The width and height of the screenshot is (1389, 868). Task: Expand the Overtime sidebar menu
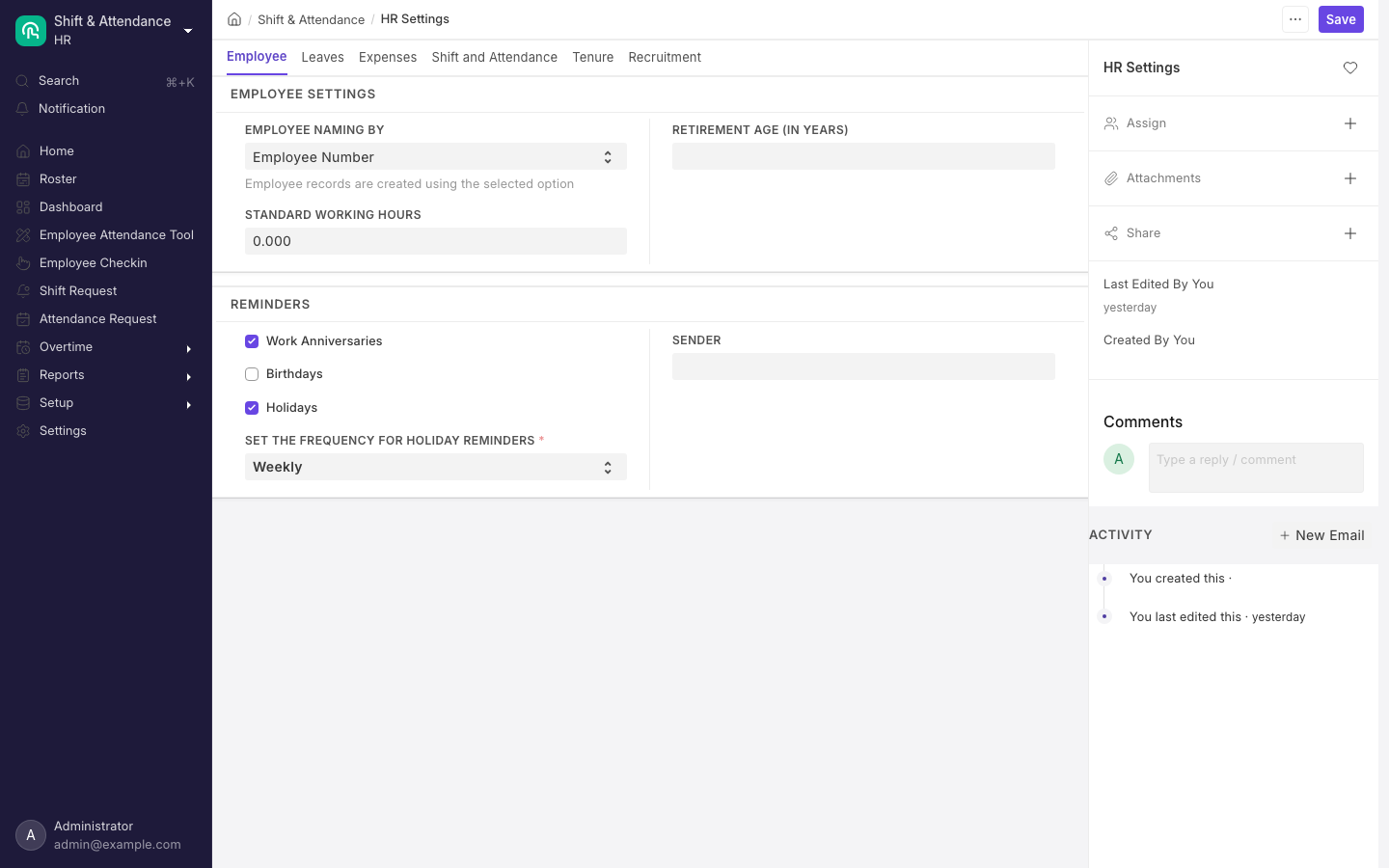[189, 348]
